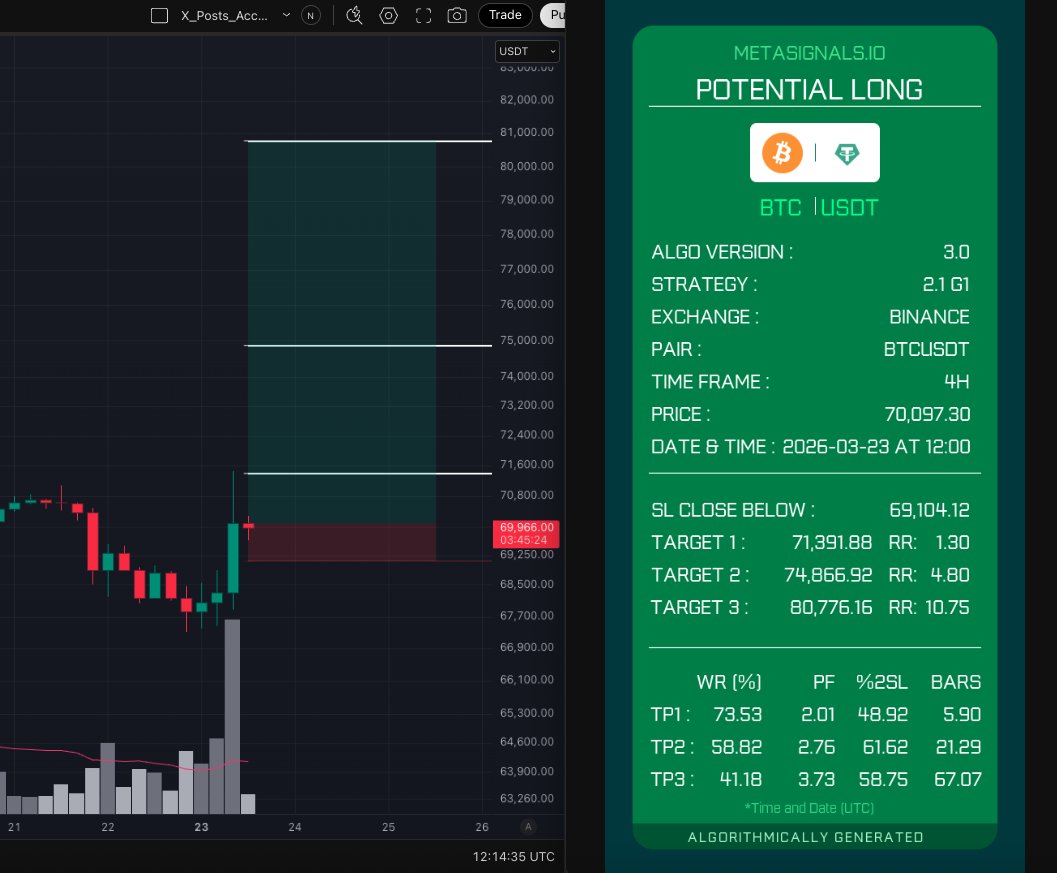Click the pink volume moving average line
The image size is (1057, 873).
point(123,756)
